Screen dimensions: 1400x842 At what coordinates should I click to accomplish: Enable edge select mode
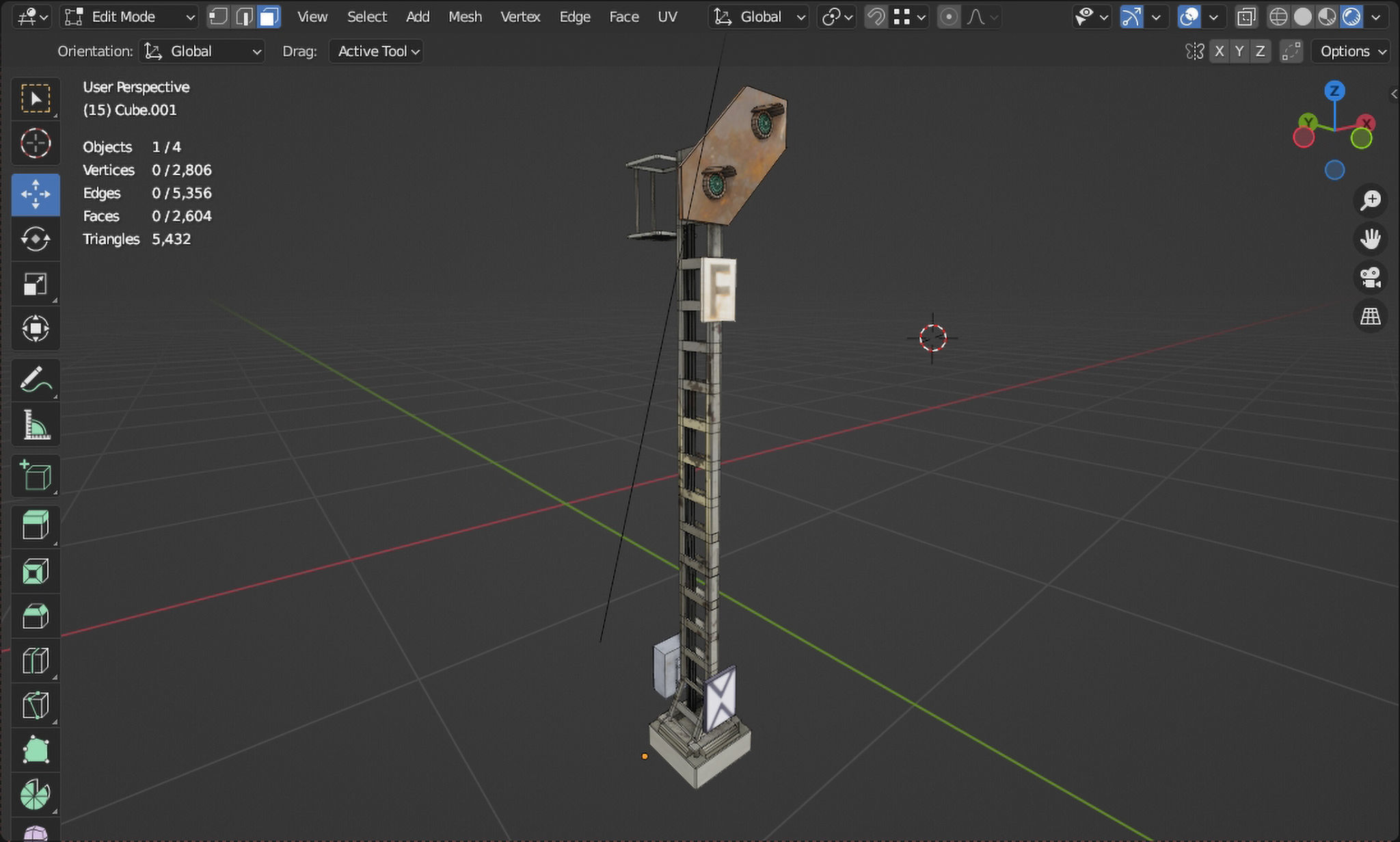(x=244, y=16)
